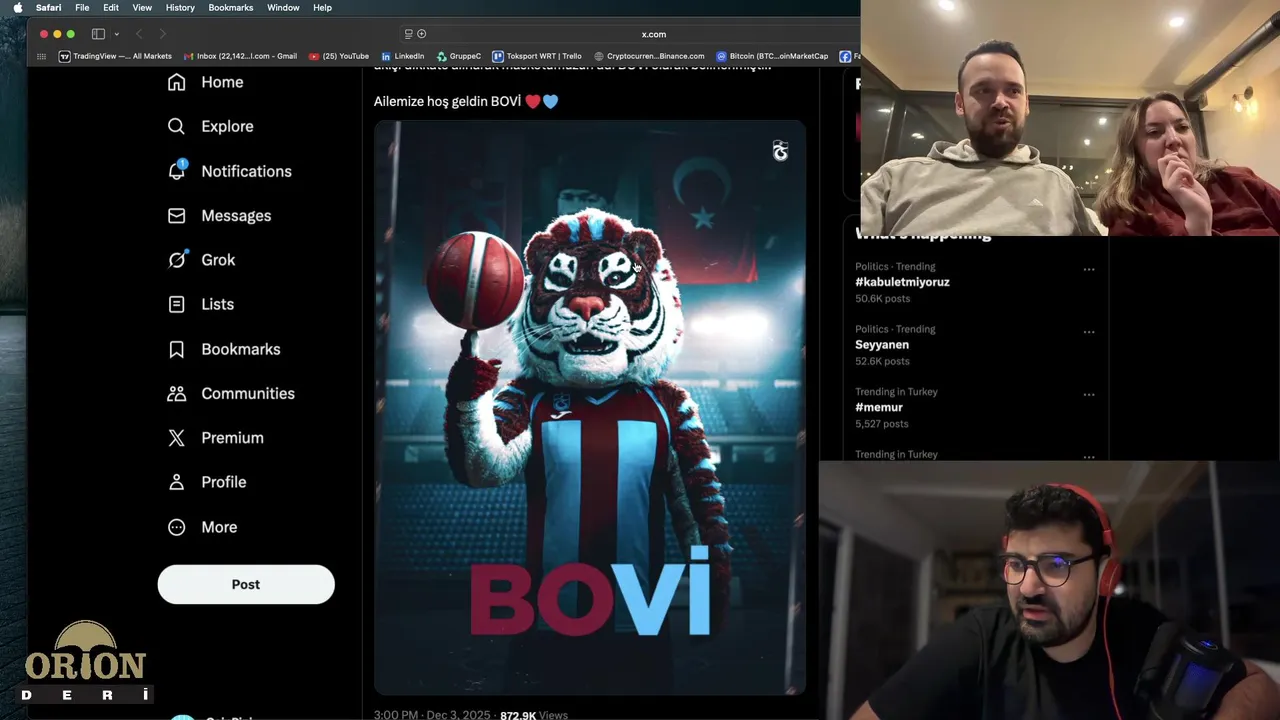The width and height of the screenshot is (1280, 720).
Task: Open the File menu
Action: pyautogui.click(x=82, y=7)
